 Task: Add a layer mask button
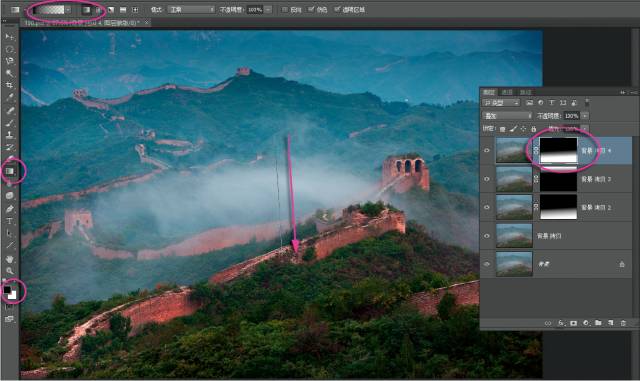click(573, 323)
